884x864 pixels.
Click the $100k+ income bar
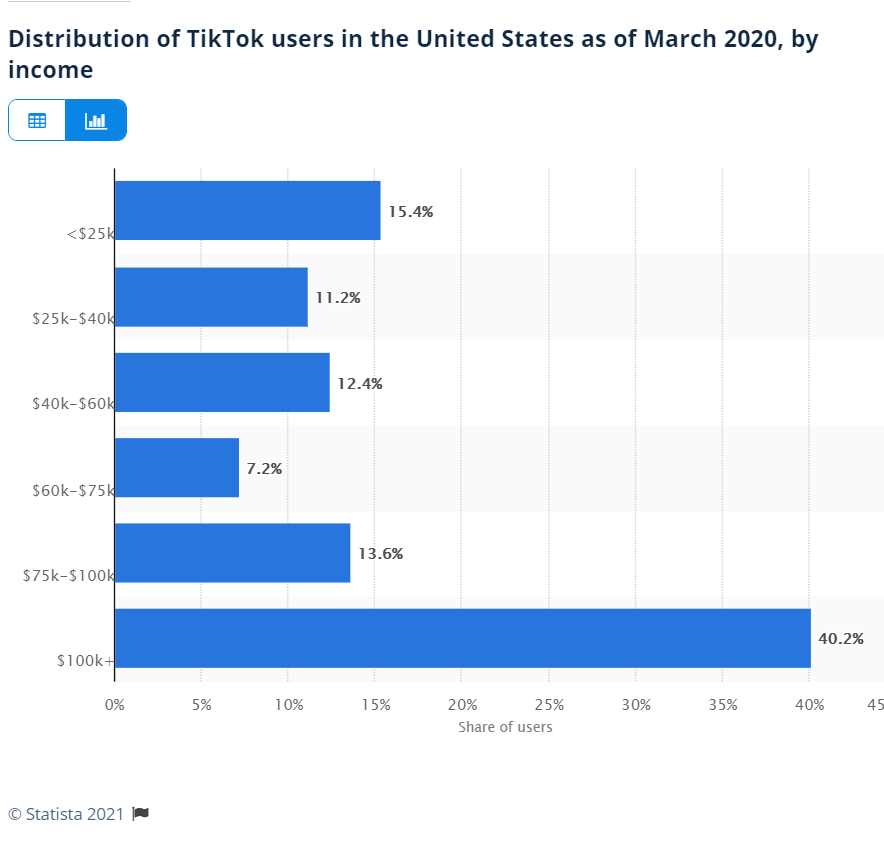pyautogui.click(x=463, y=638)
